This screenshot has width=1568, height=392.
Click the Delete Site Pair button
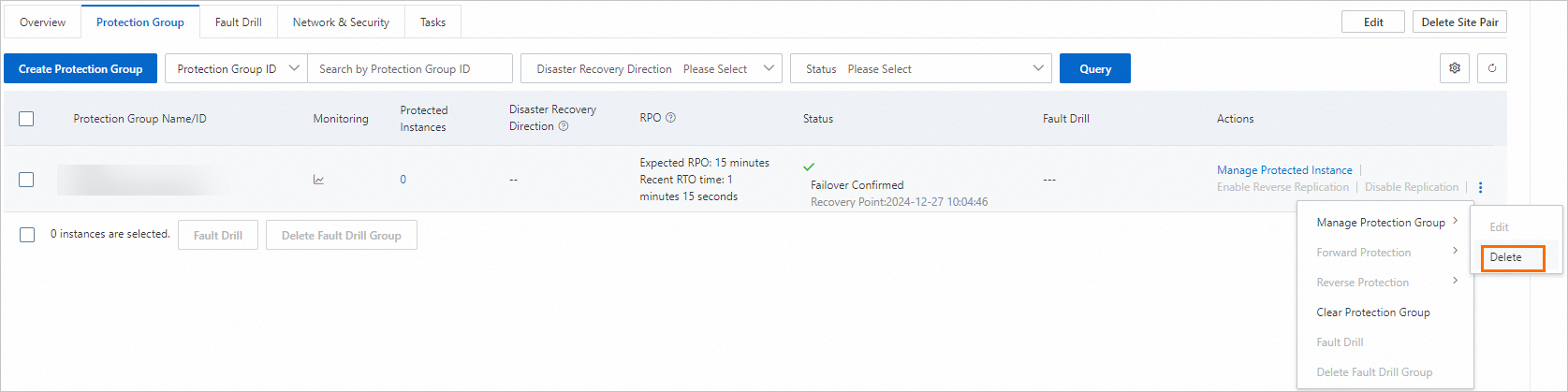[1459, 22]
